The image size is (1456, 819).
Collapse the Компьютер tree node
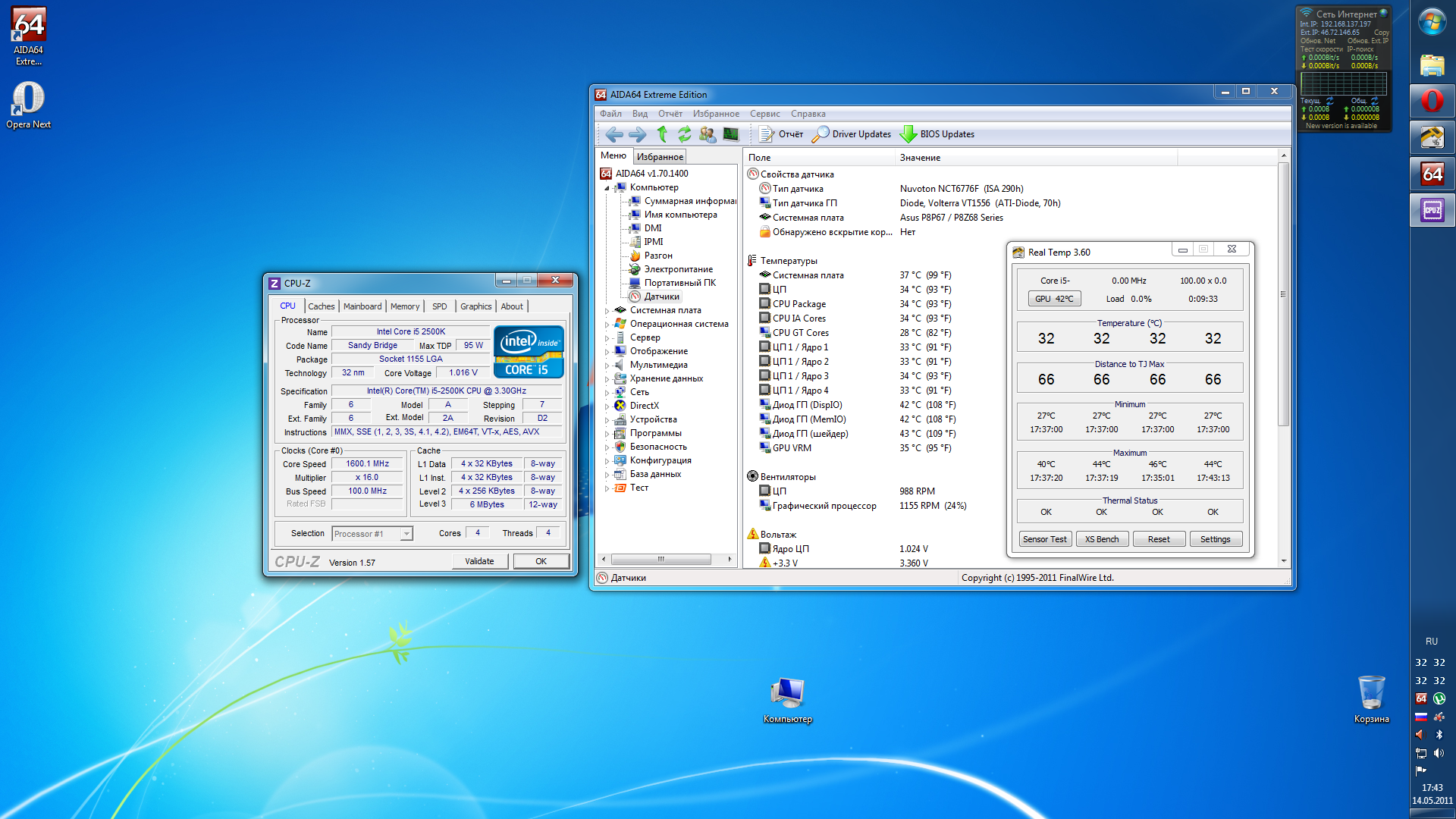click(607, 188)
